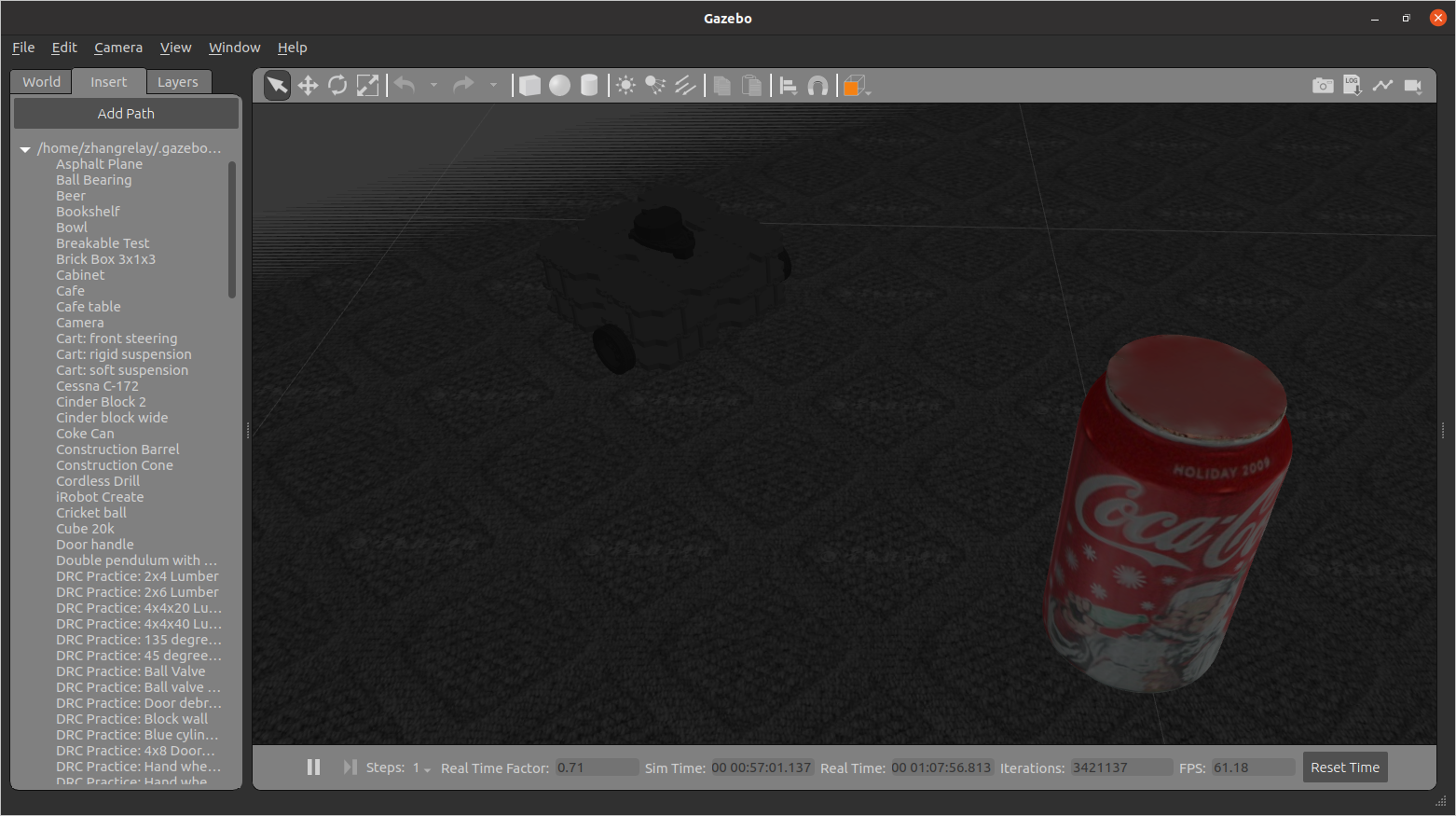Screen dimensions: 1456x816
Task: Switch to the Layers tab
Action: (178, 82)
